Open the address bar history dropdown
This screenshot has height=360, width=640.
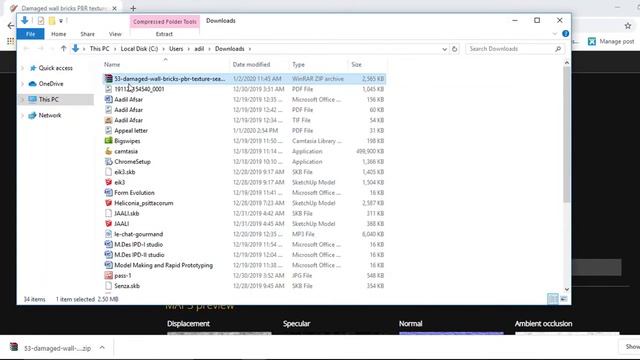(444, 49)
